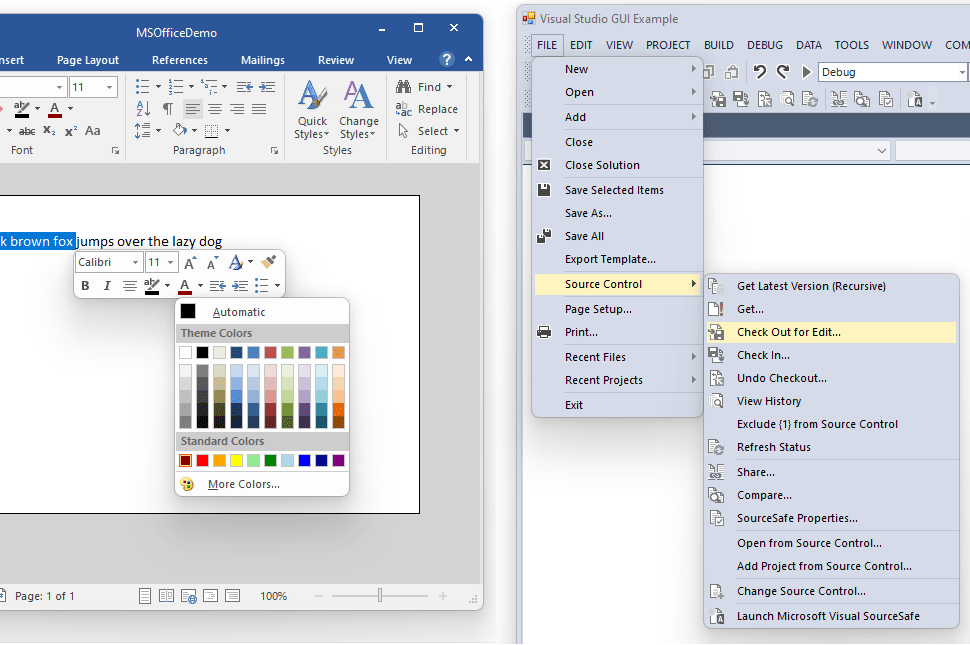
Task: Click Grow Font icon in mini toolbar
Action: pyautogui.click(x=190, y=262)
